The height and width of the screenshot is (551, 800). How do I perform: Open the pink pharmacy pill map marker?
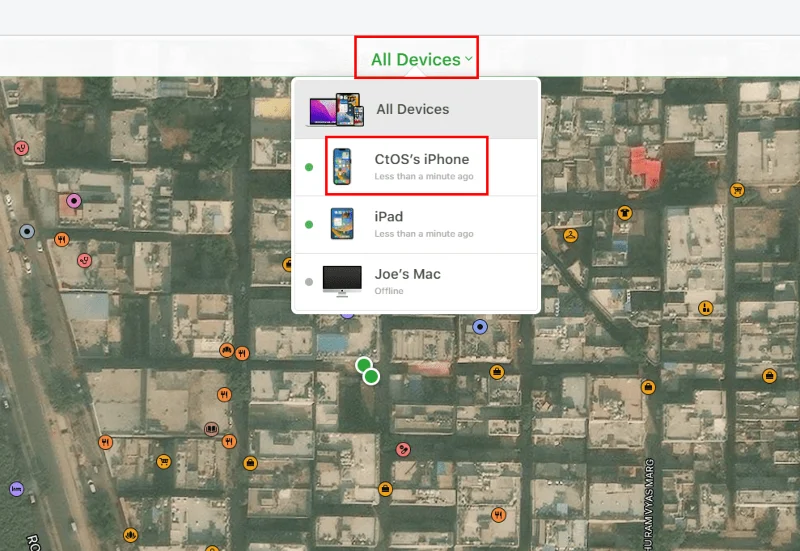403,449
